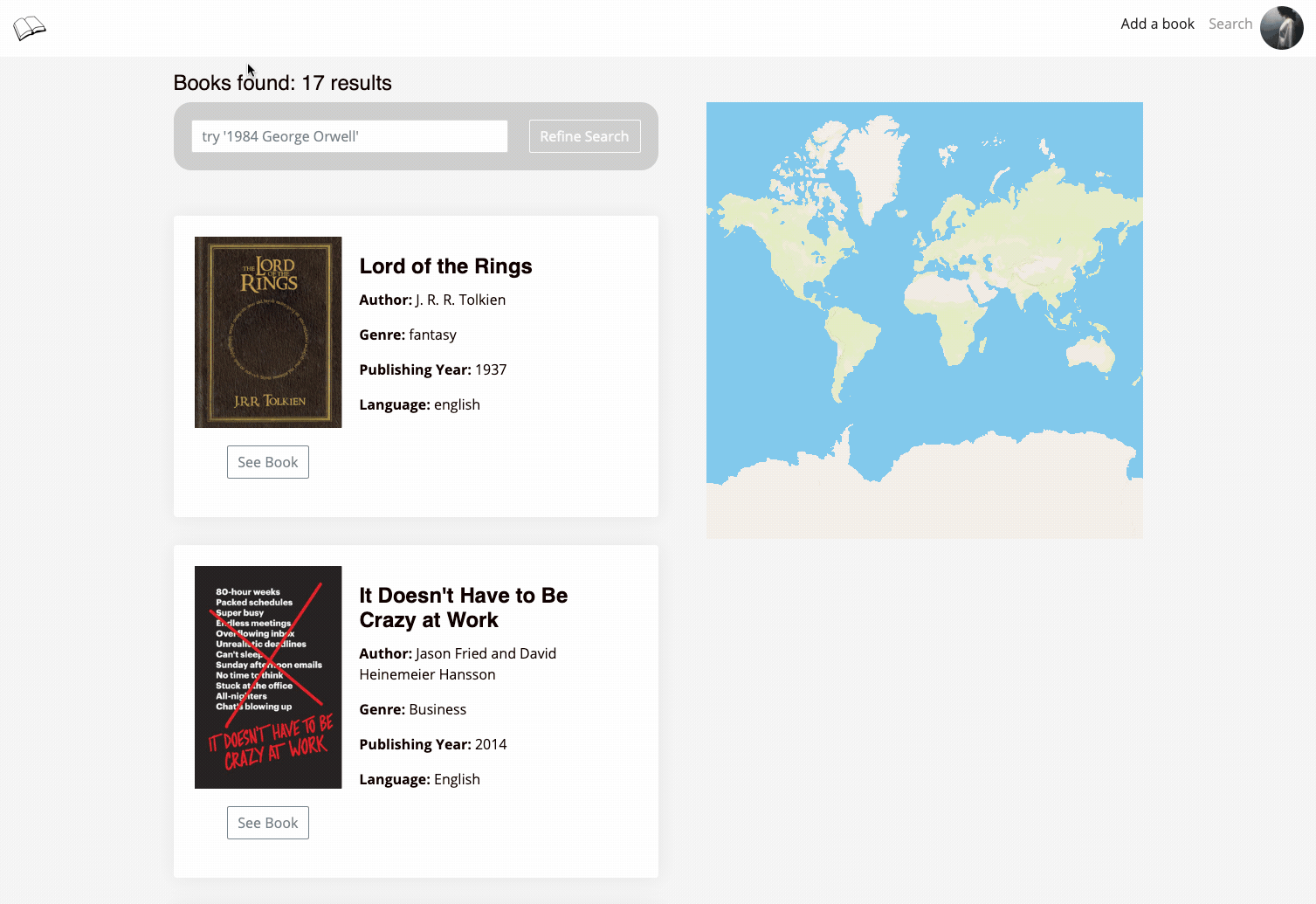Click the Refine Search button
The image size is (1316, 904).
pyautogui.click(x=584, y=136)
